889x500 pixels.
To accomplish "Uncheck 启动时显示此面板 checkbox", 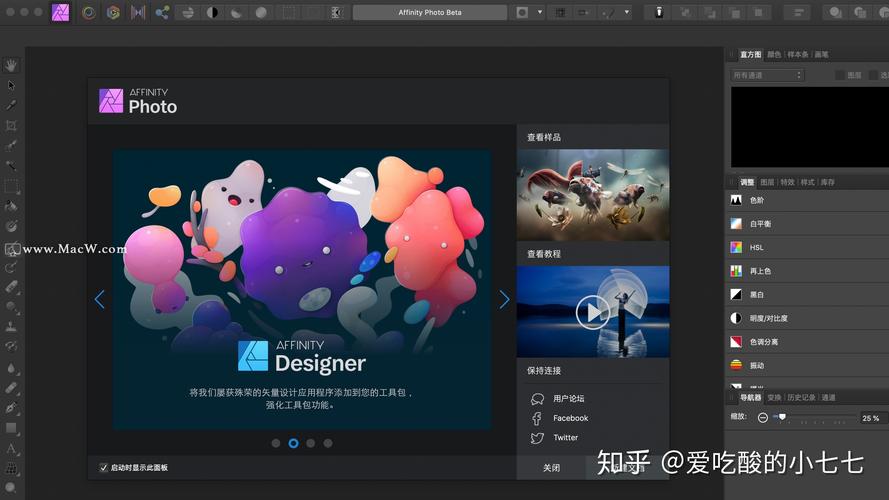I will pos(103,468).
